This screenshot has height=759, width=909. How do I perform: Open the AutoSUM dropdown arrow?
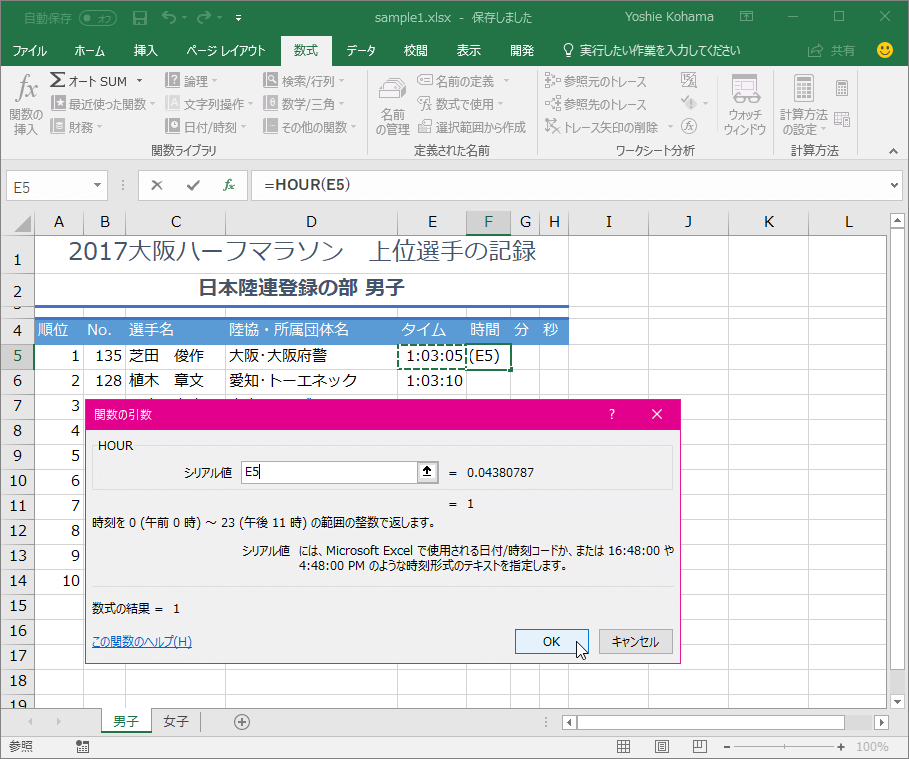(139, 81)
